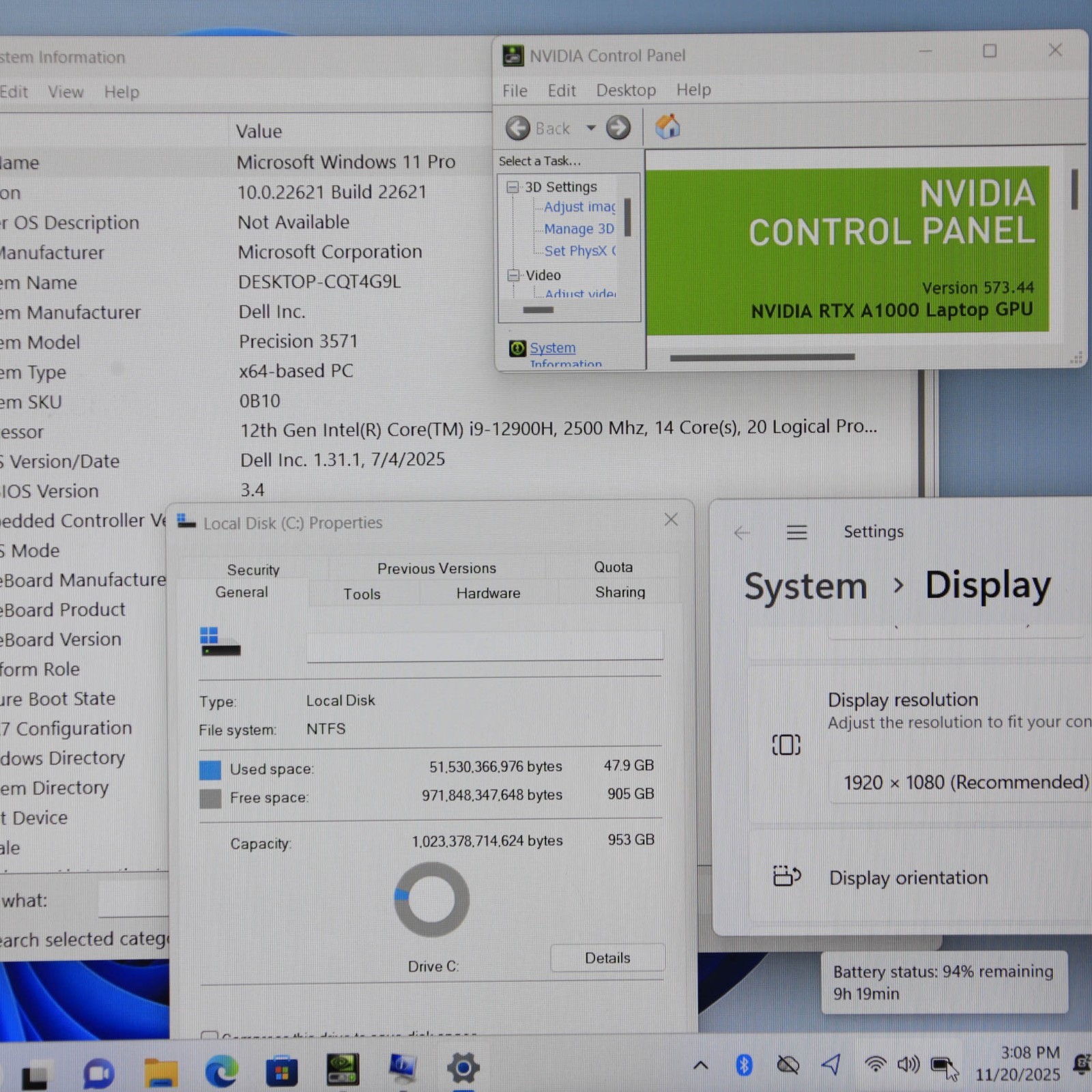Click the blue Used space color swatch
Screen dimensions: 1092x1092
210,770
